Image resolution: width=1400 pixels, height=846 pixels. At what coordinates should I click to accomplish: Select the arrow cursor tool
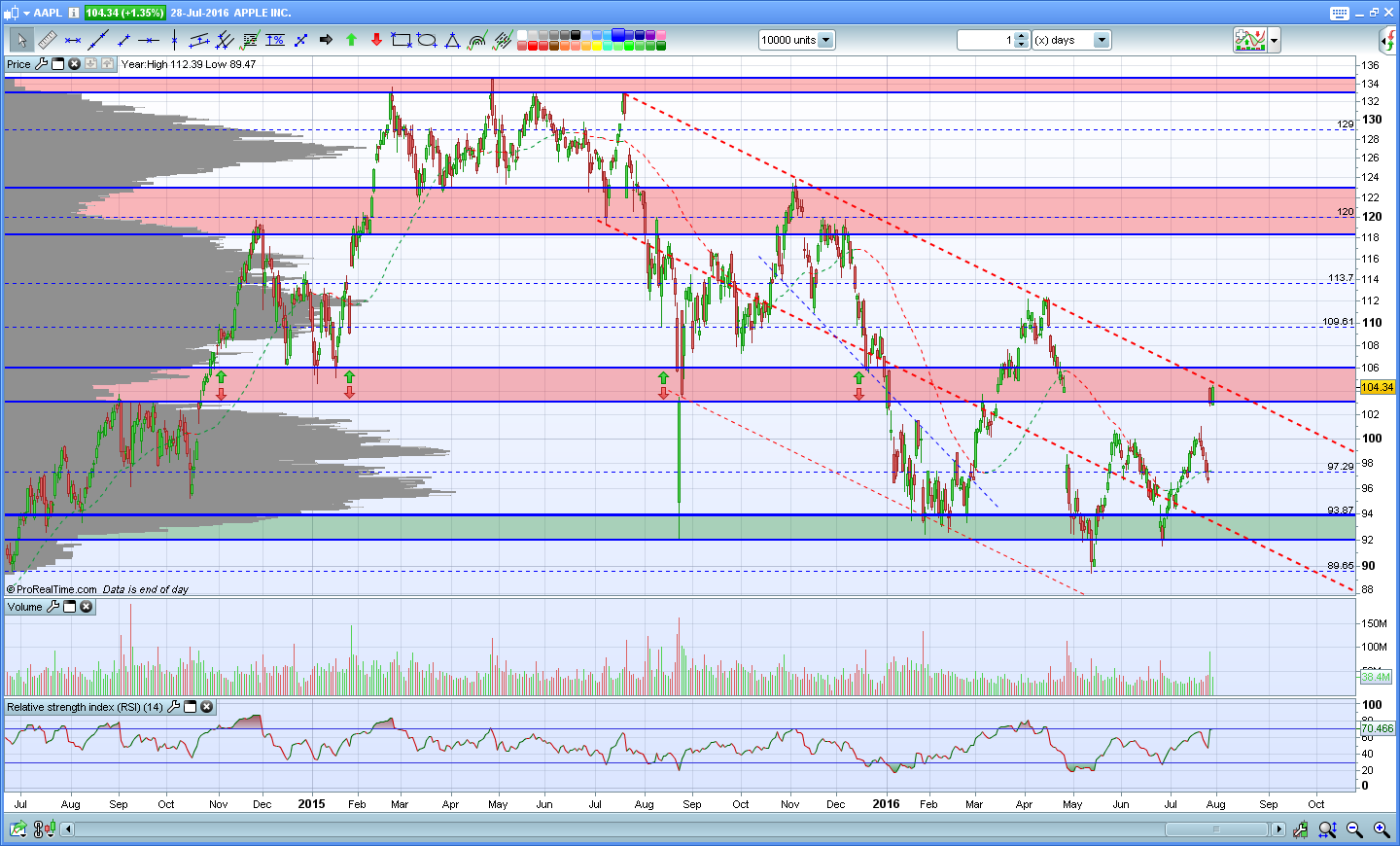(x=21, y=40)
